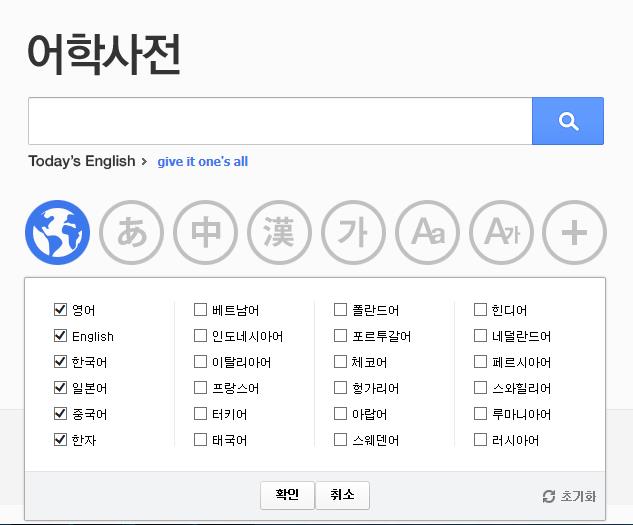Image resolution: width=633 pixels, height=525 pixels.
Task: Open the Japanese dictionary あ icon
Action: pyautogui.click(x=132, y=232)
